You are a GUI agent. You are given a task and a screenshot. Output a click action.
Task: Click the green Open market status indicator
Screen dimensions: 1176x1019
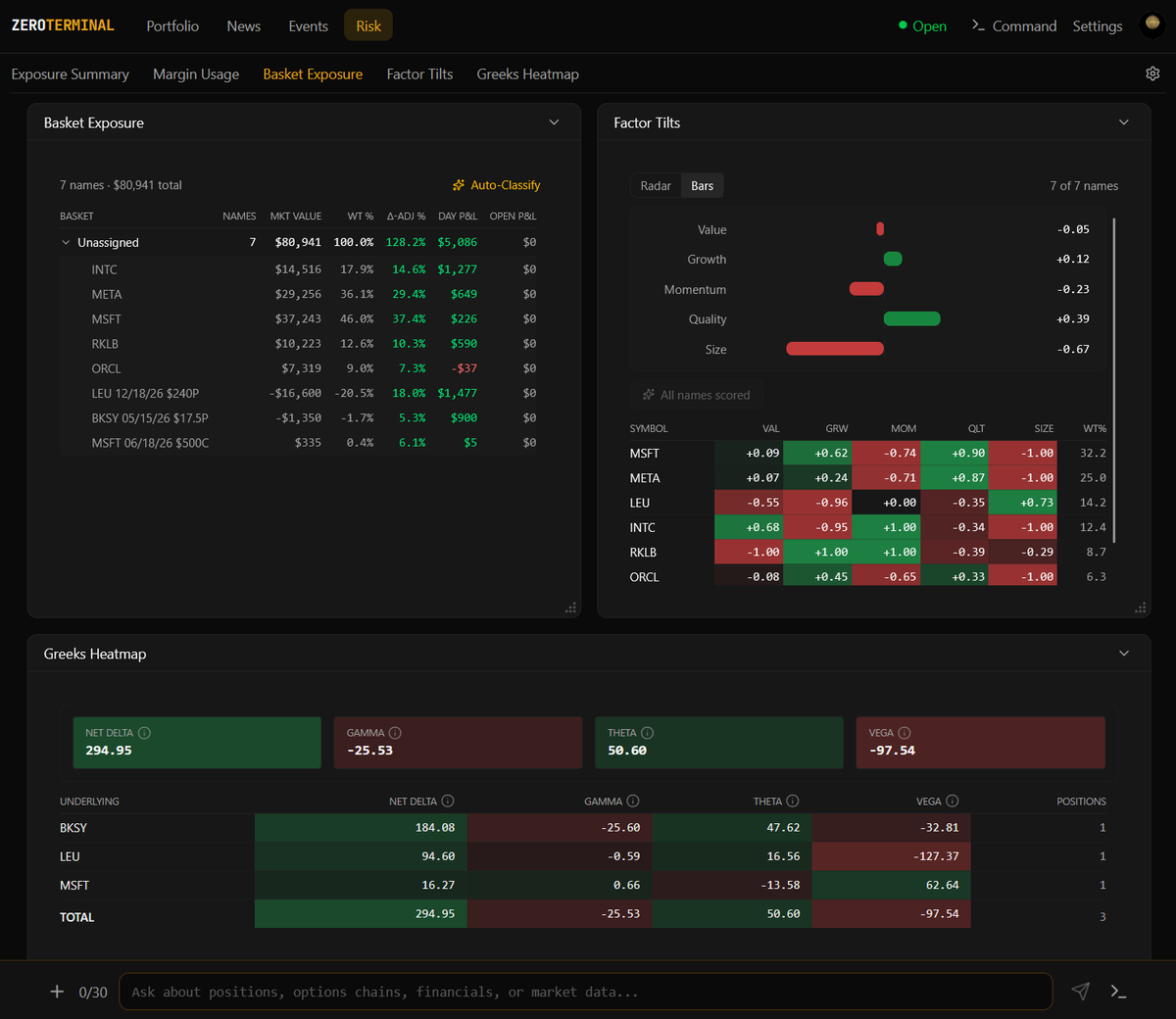pyautogui.click(x=923, y=26)
